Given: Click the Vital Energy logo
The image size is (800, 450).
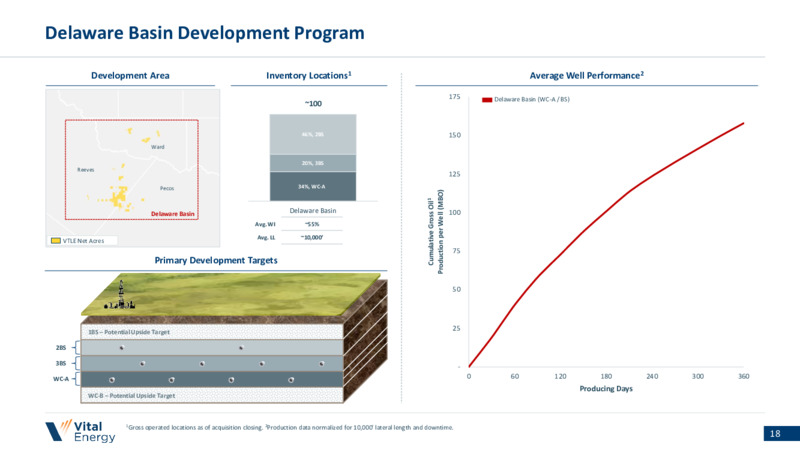Looking at the screenshot, I should 80,431.
